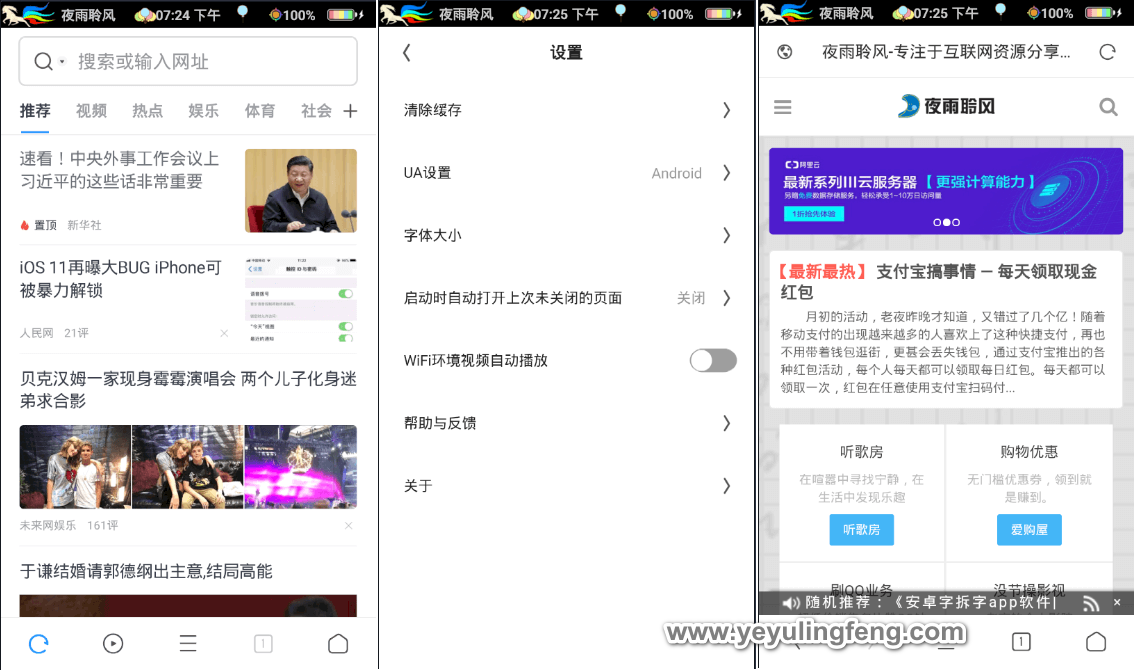Open the 安卓字拆字app软件 recommendation
Viewport: 1134px width, 670px height.
[x=975, y=602]
